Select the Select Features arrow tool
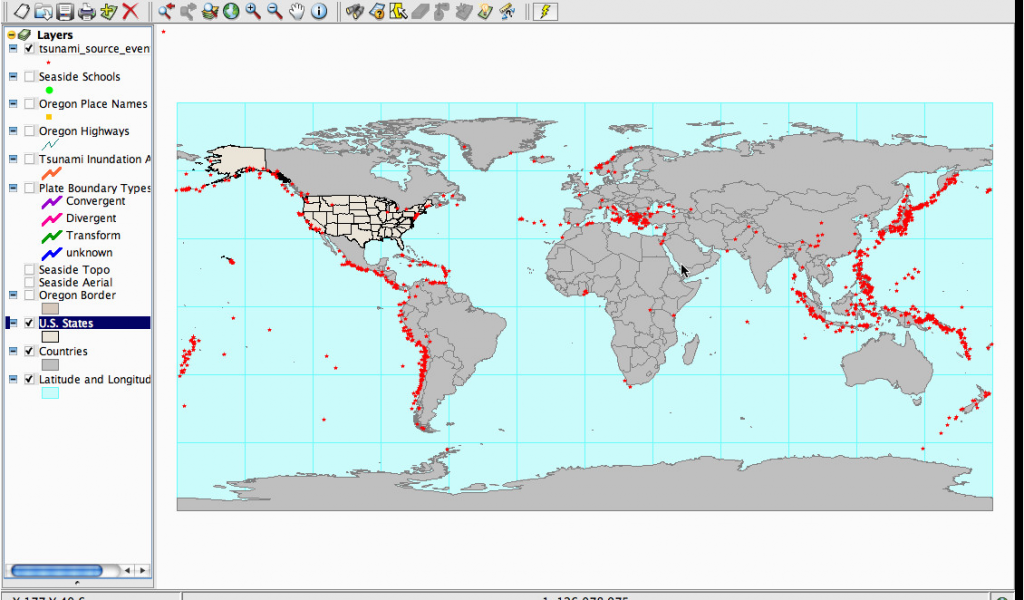1024x600 pixels. (x=398, y=11)
